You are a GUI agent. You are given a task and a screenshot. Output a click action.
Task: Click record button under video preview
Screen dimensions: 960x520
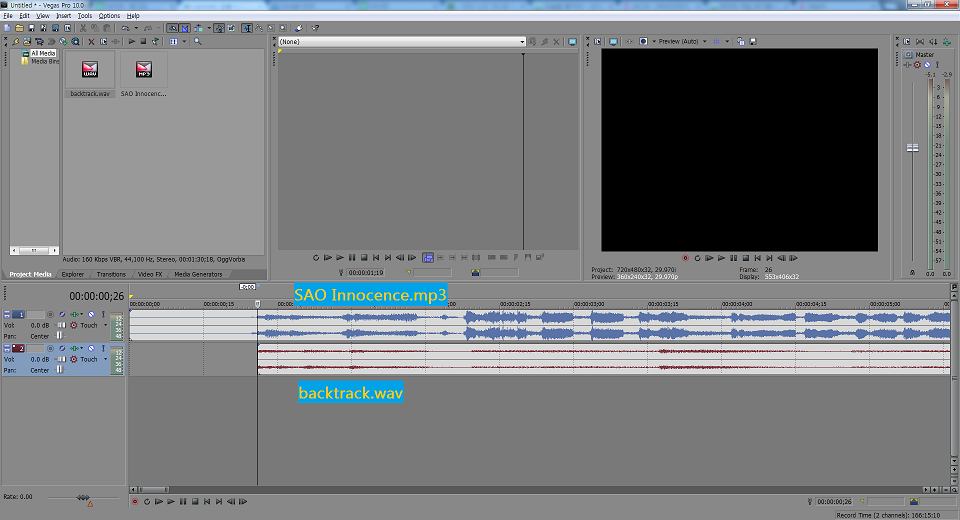point(686,258)
